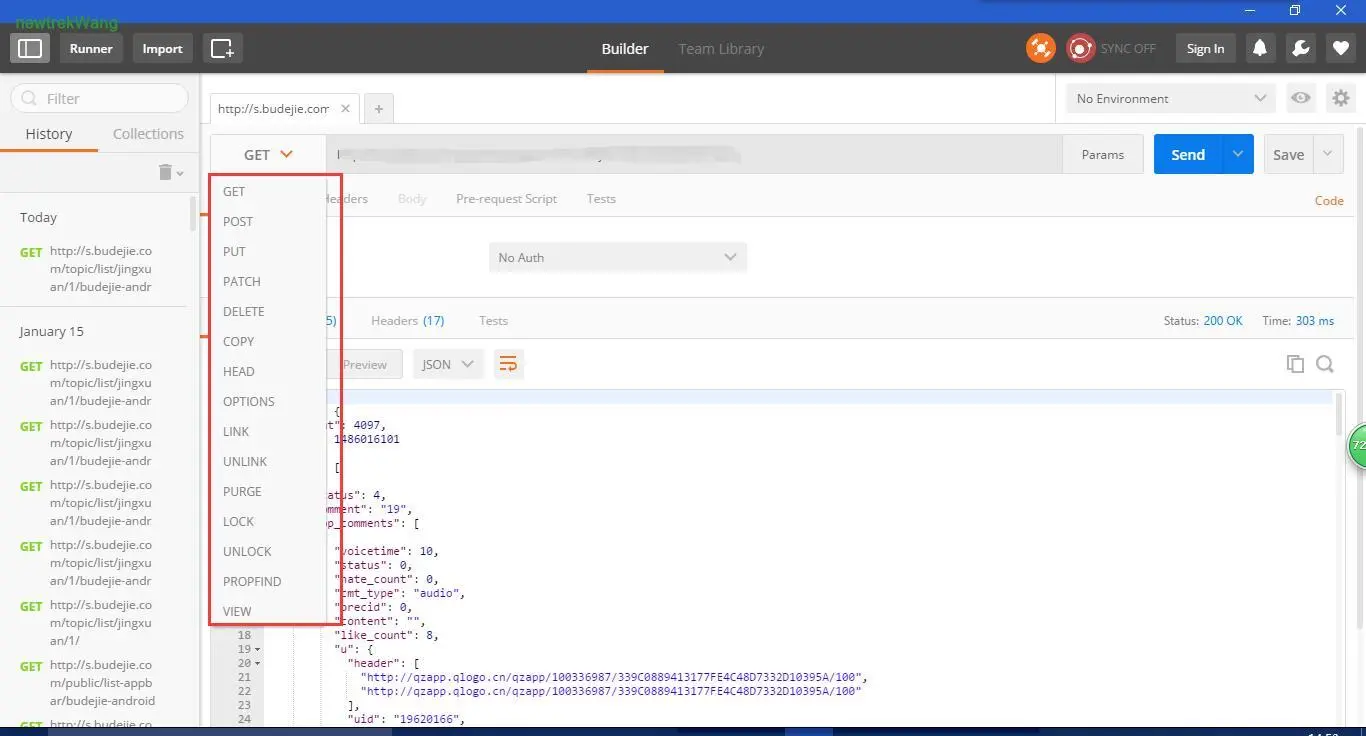
Task: Open the History sidebar tab
Action: point(49,133)
